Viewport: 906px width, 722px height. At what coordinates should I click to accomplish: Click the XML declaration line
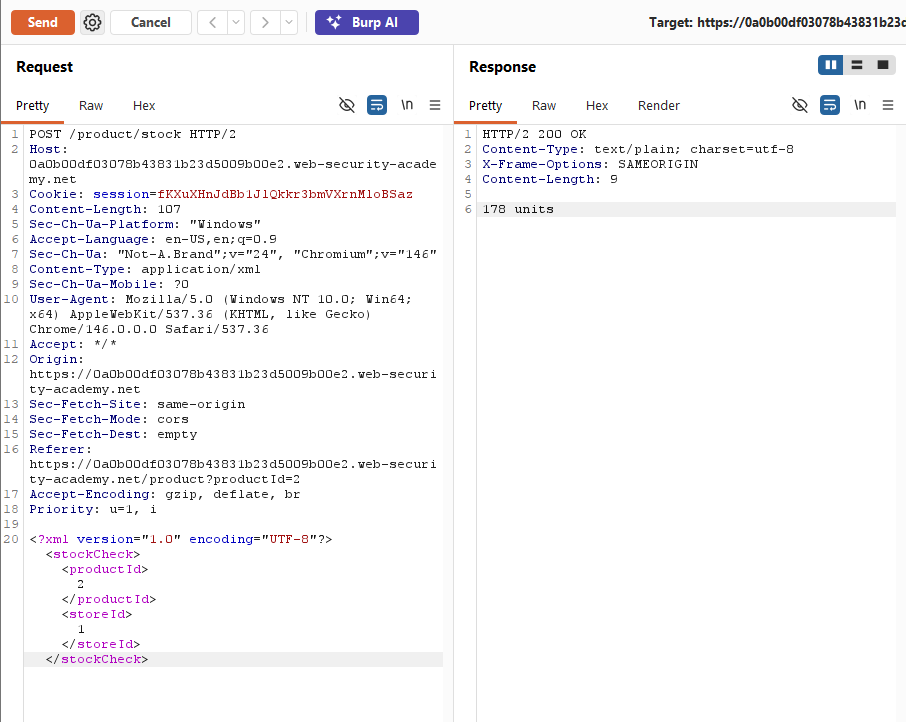click(x=181, y=539)
